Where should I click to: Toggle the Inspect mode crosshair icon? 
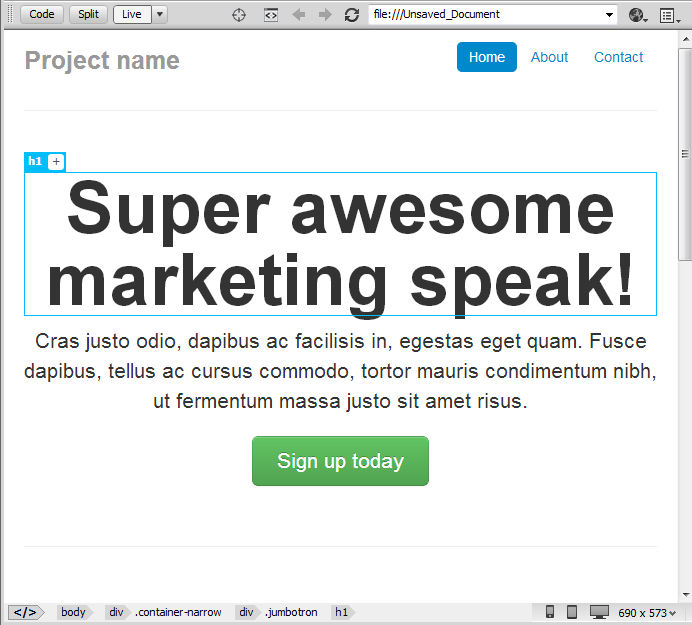[x=239, y=15]
